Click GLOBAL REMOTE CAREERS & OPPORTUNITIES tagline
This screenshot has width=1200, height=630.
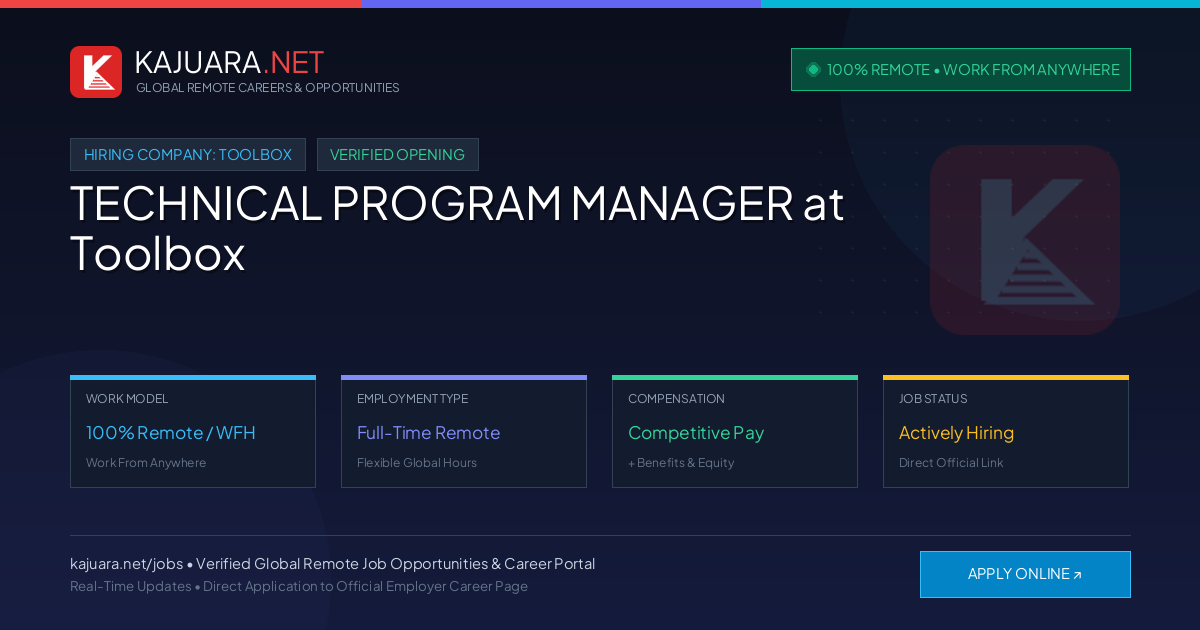pyautogui.click(x=268, y=88)
